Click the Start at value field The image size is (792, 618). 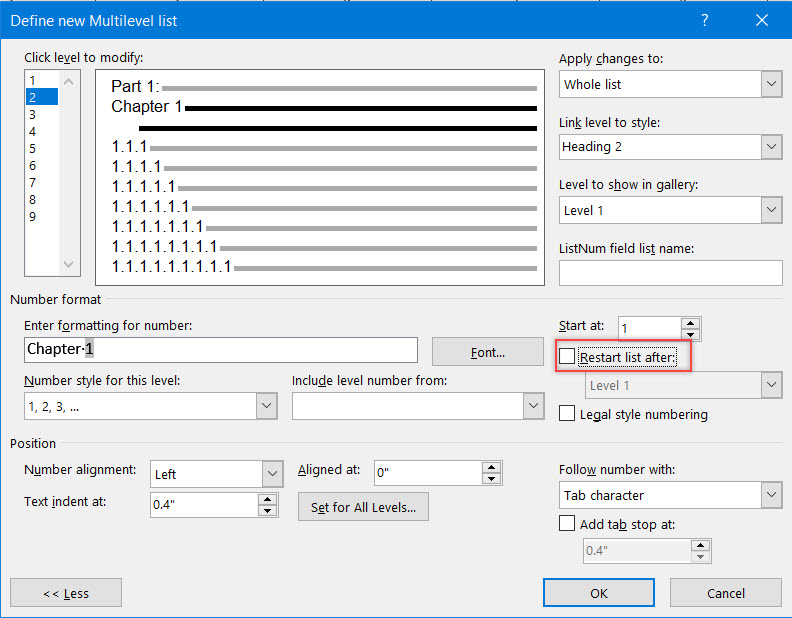tap(649, 329)
